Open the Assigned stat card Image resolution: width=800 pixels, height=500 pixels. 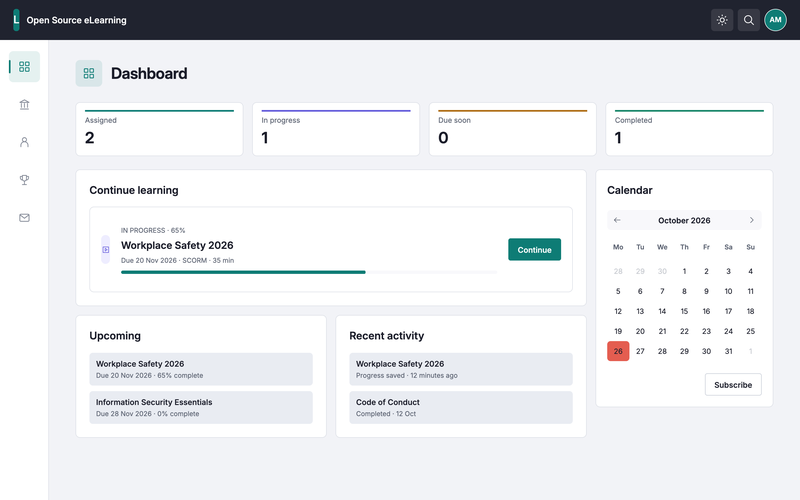159,129
